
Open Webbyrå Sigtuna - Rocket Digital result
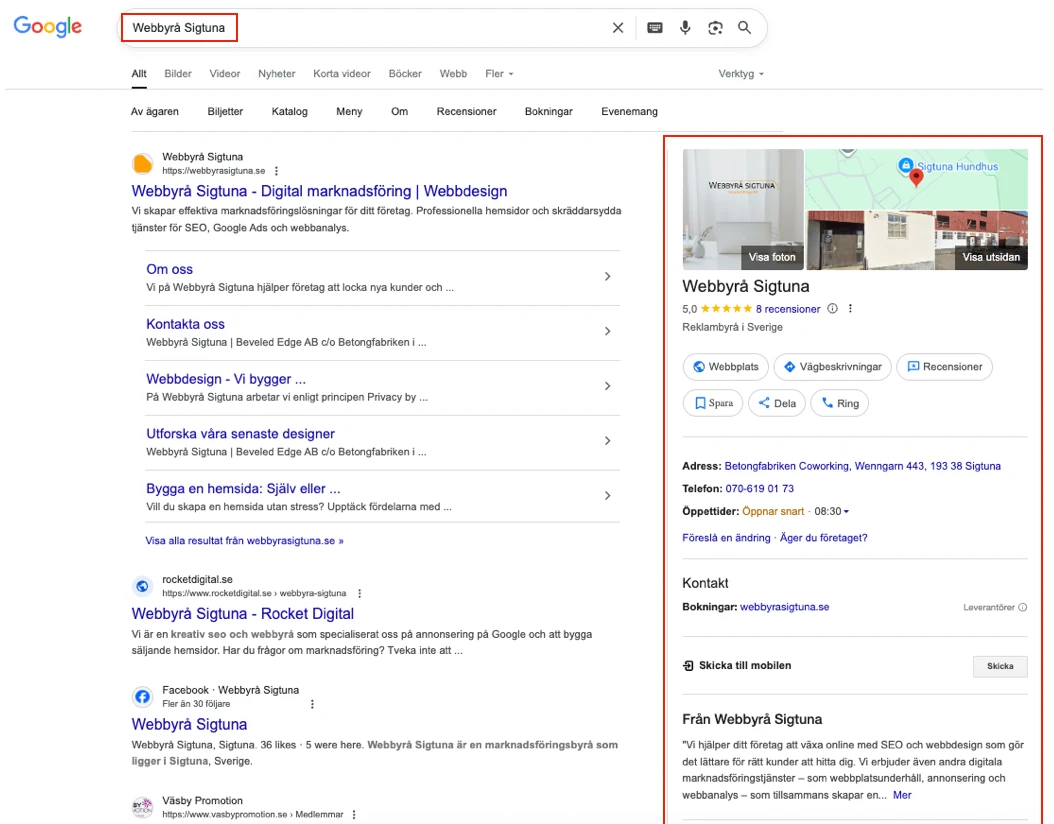click(x=243, y=614)
